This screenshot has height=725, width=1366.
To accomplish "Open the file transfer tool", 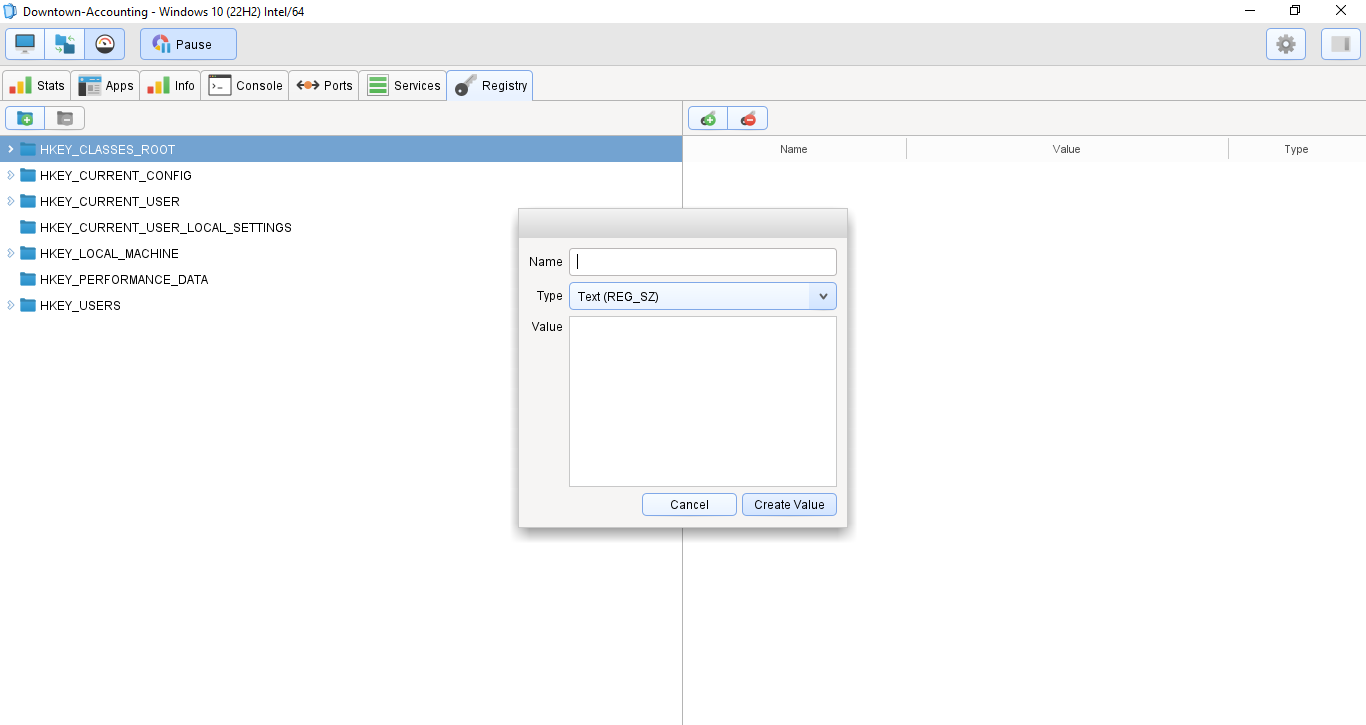I will (x=64, y=43).
